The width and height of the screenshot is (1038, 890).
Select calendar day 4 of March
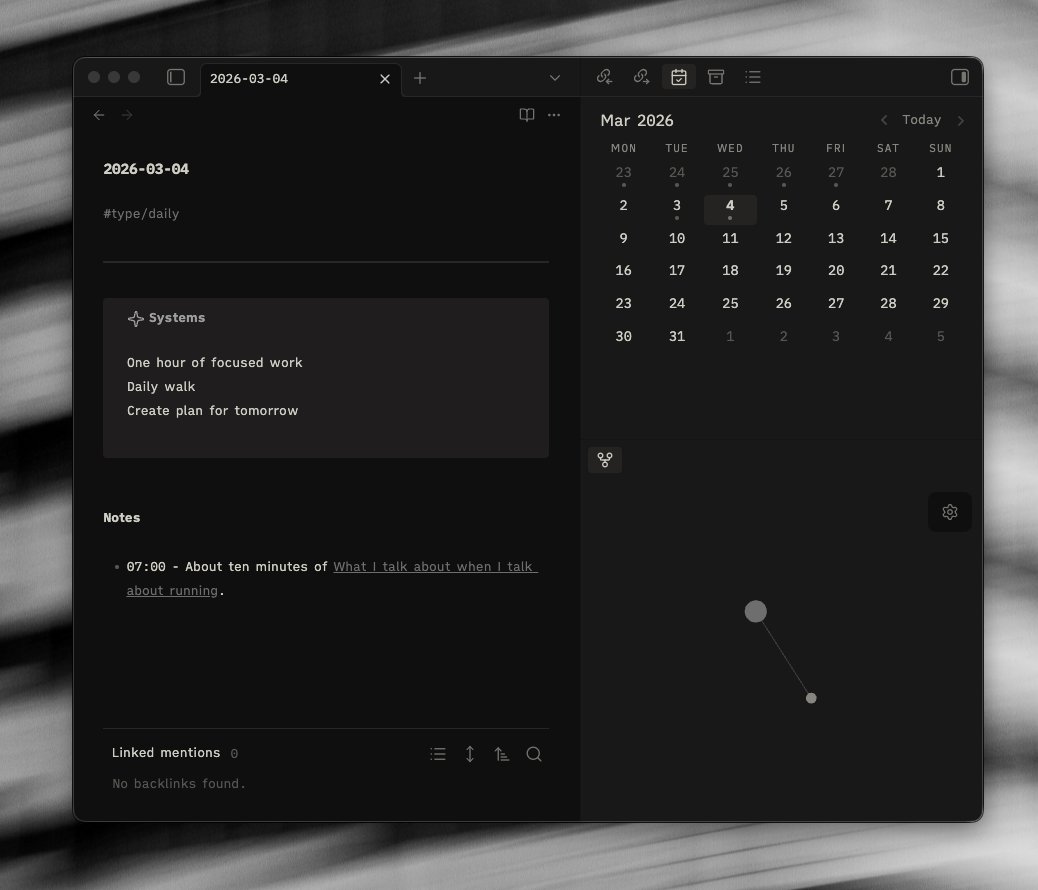pyautogui.click(x=730, y=209)
